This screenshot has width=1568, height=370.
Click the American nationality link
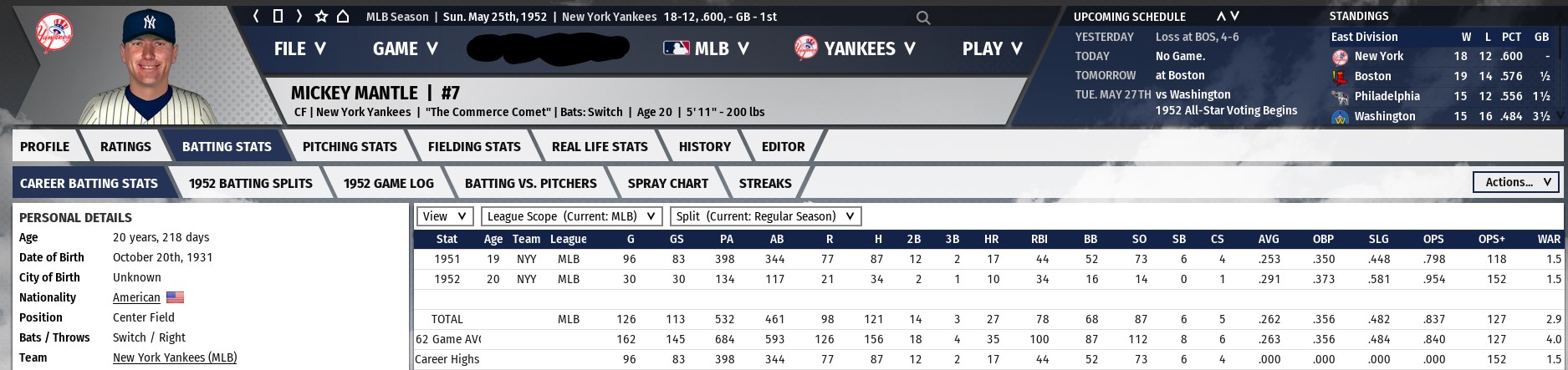click(136, 297)
